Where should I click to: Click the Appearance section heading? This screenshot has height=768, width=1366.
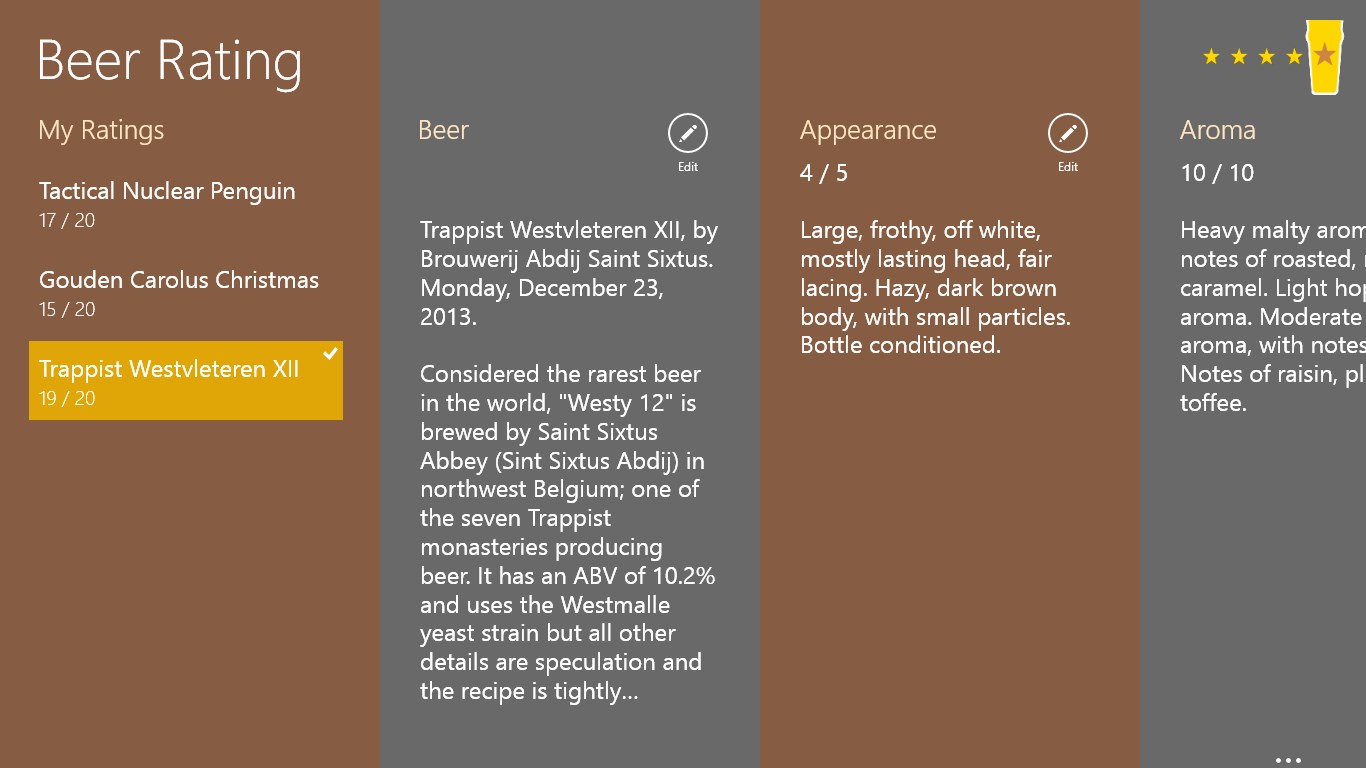(868, 130)
